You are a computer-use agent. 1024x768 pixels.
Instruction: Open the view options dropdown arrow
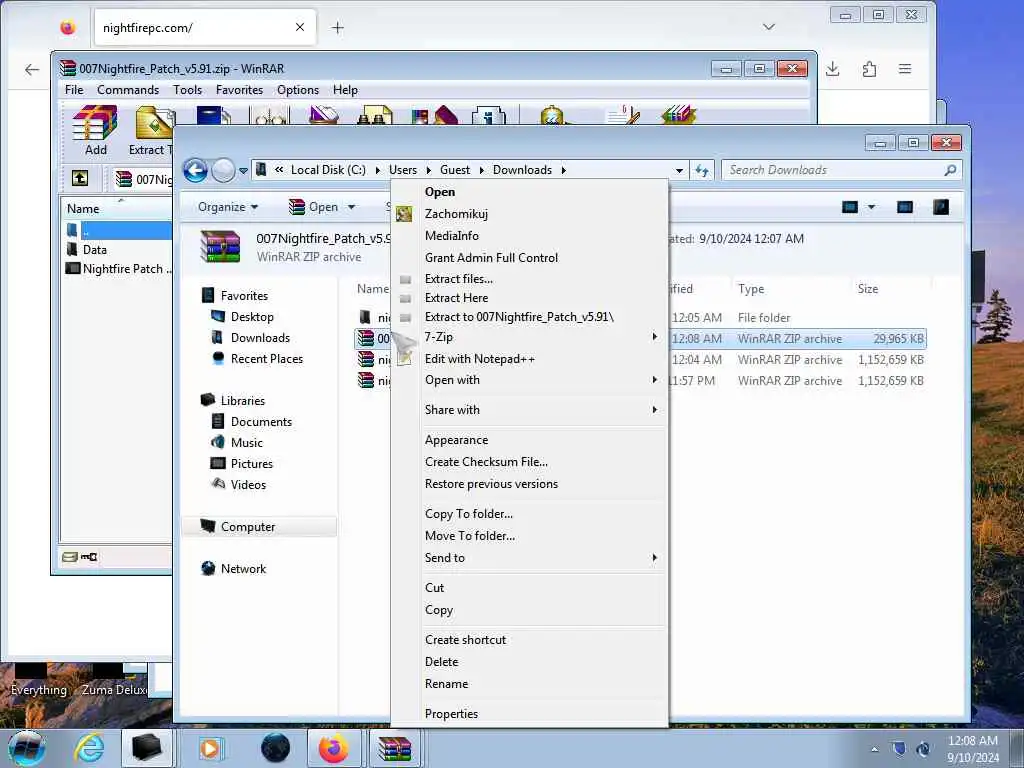(871, 207)
